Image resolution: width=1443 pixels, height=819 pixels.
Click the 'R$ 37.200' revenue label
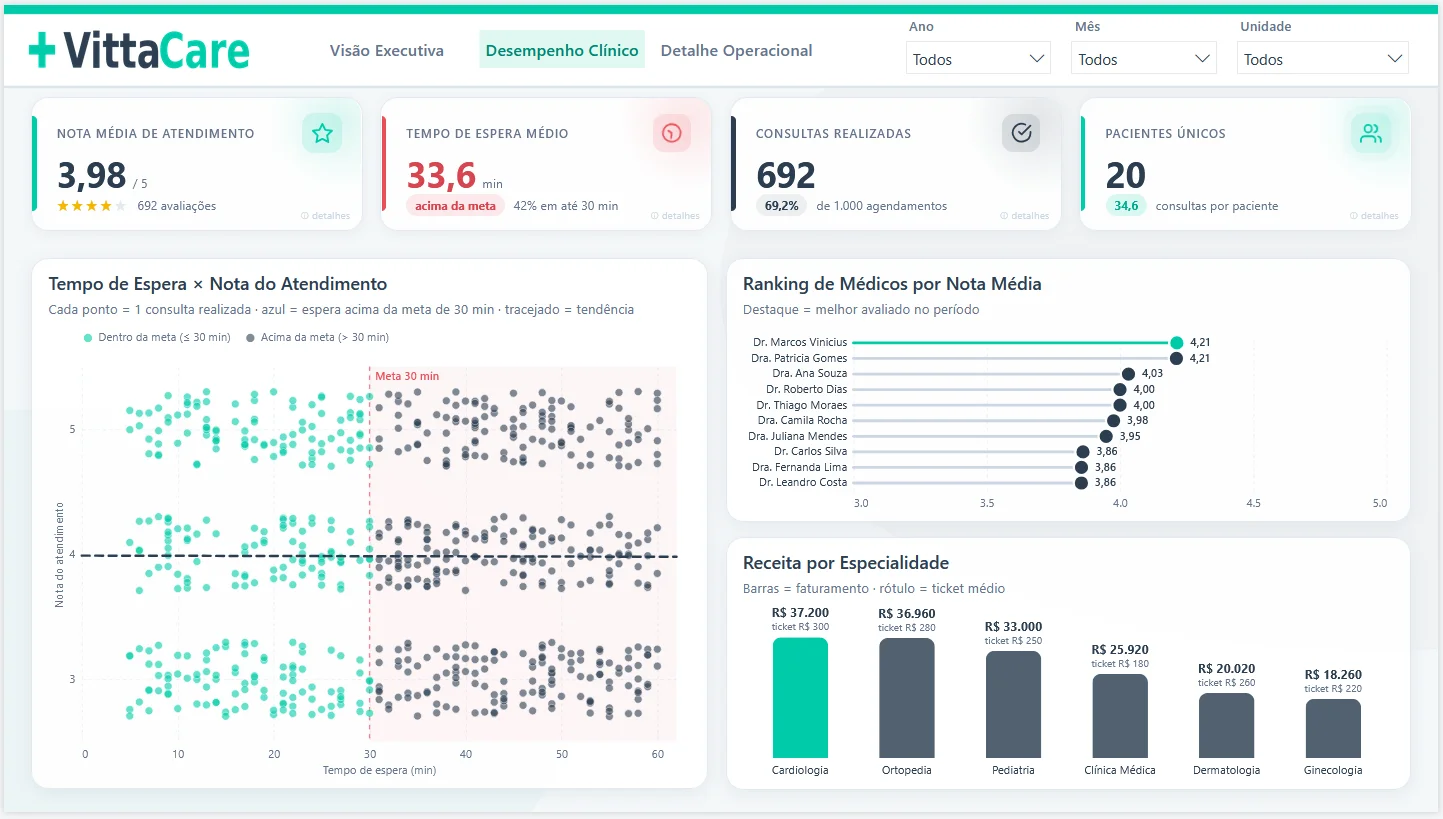[x=800, y=613]
